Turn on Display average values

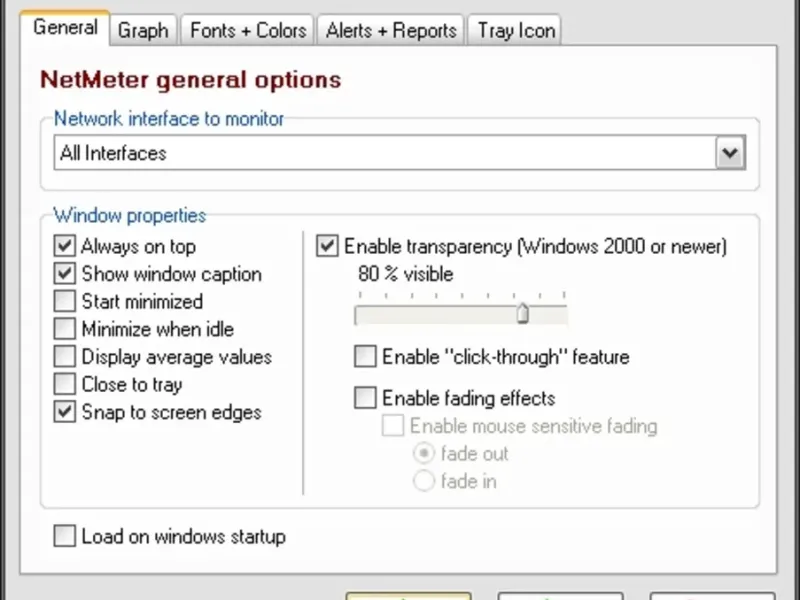(65, 356)
